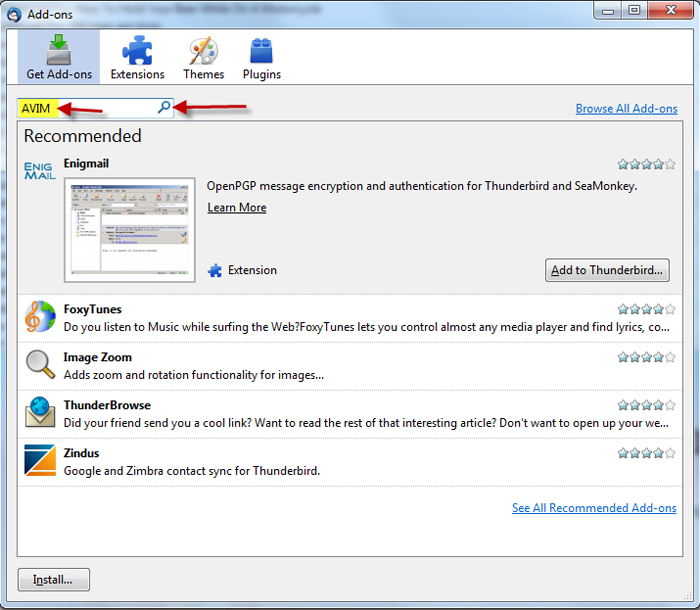
Task: Click the Install... button
Action: click(54, 580)
